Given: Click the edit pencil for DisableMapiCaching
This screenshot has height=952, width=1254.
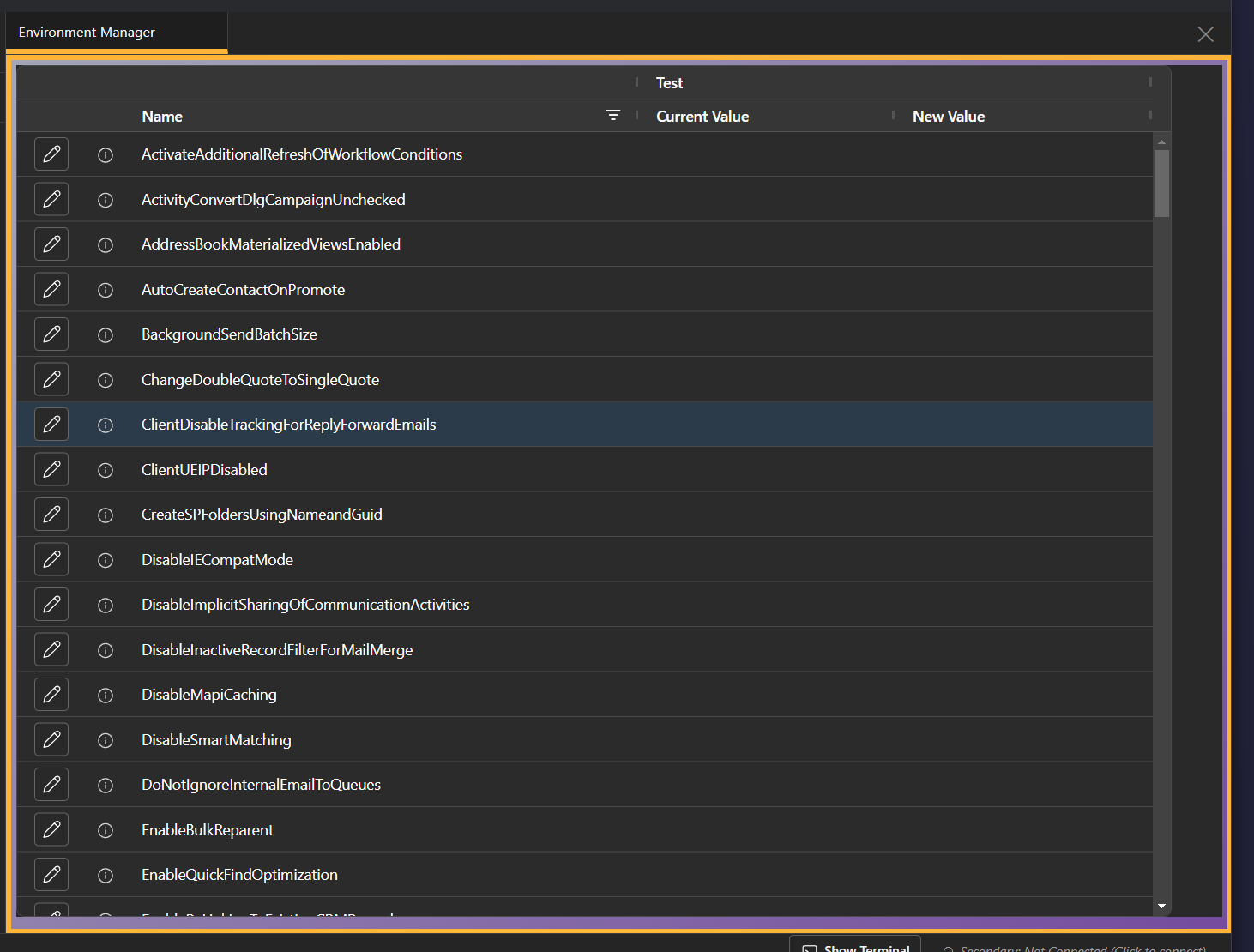Looking at the screenshot, I should click(x=51, y=694).
